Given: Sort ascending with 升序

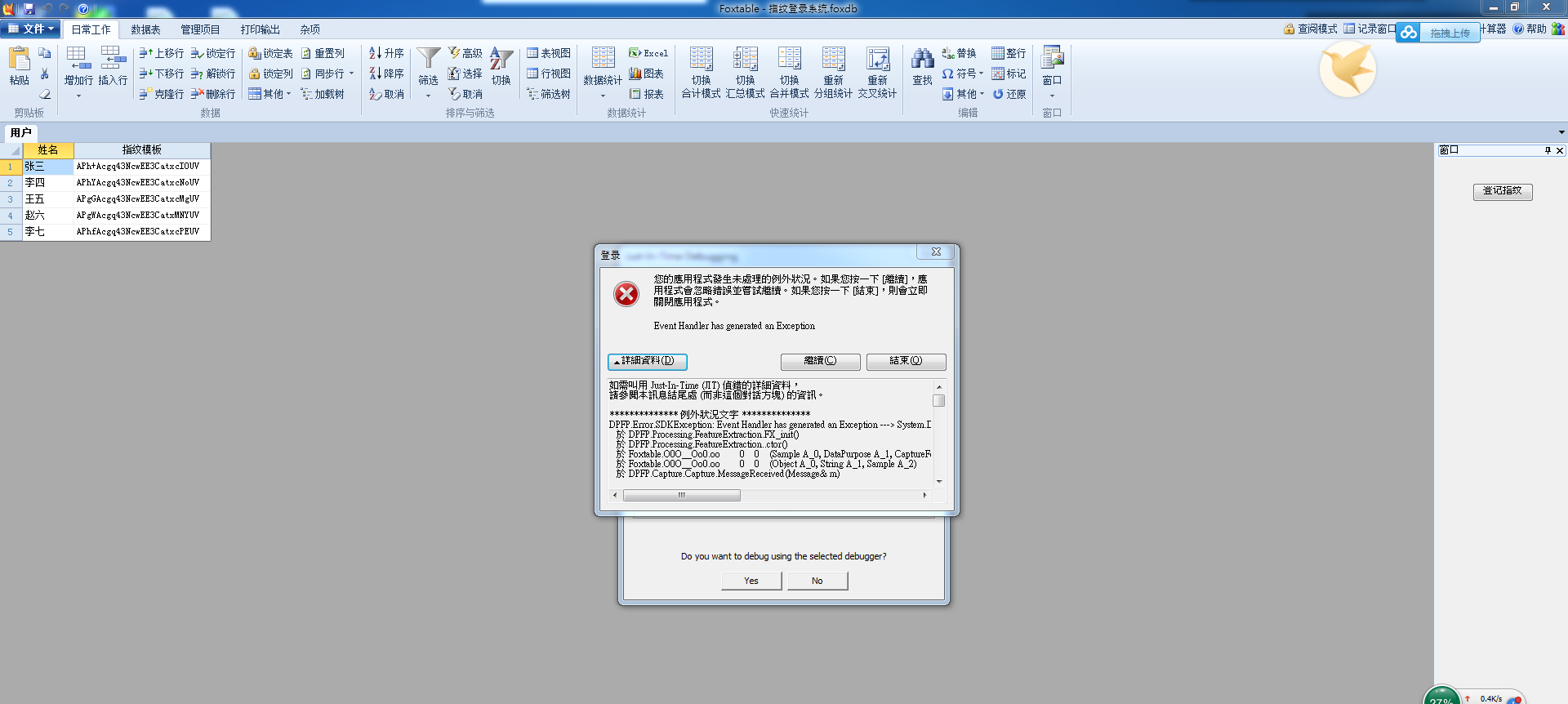Looking at the screenshot, I should [386, 53].
